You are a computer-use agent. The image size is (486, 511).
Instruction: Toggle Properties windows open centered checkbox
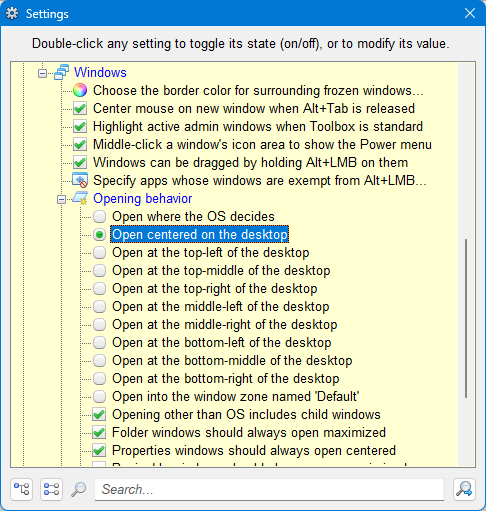[99, 451]
